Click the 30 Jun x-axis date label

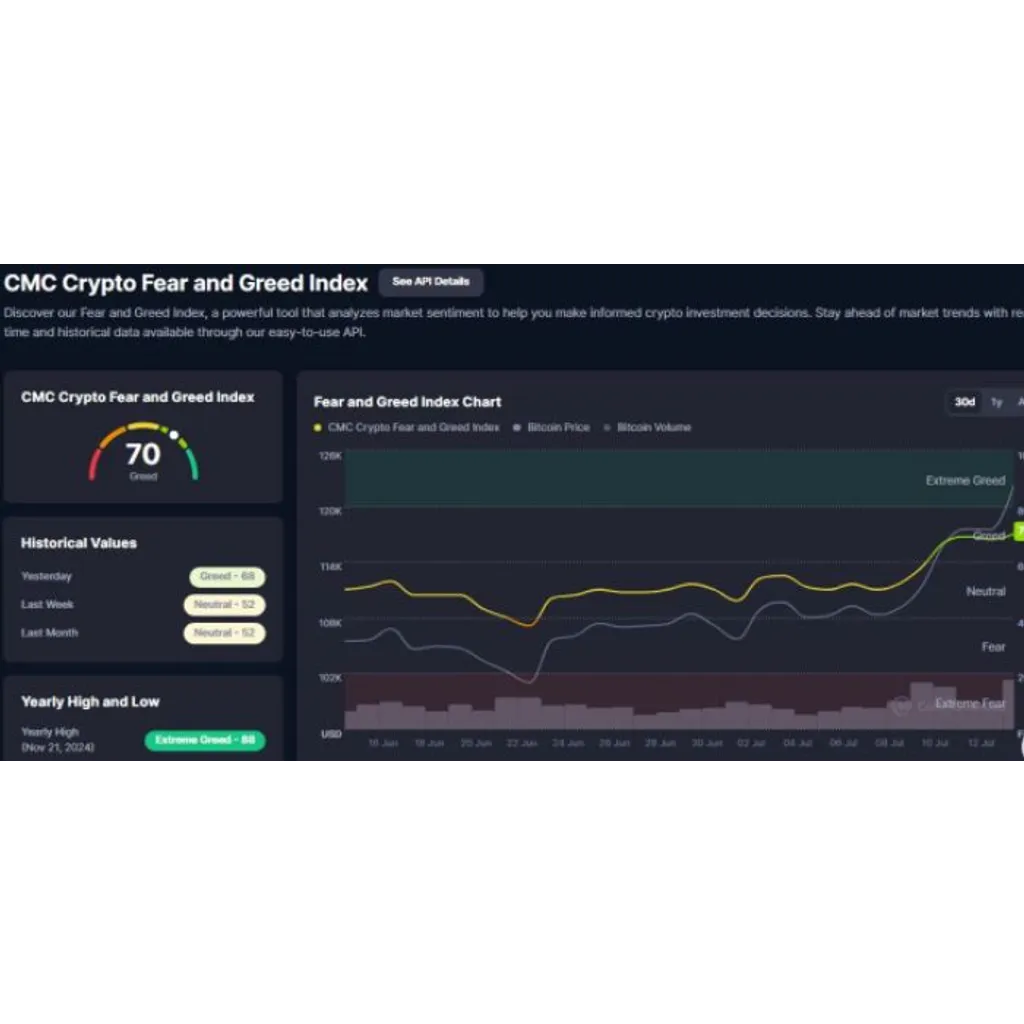pyautogui.click(x=707, y=743)
